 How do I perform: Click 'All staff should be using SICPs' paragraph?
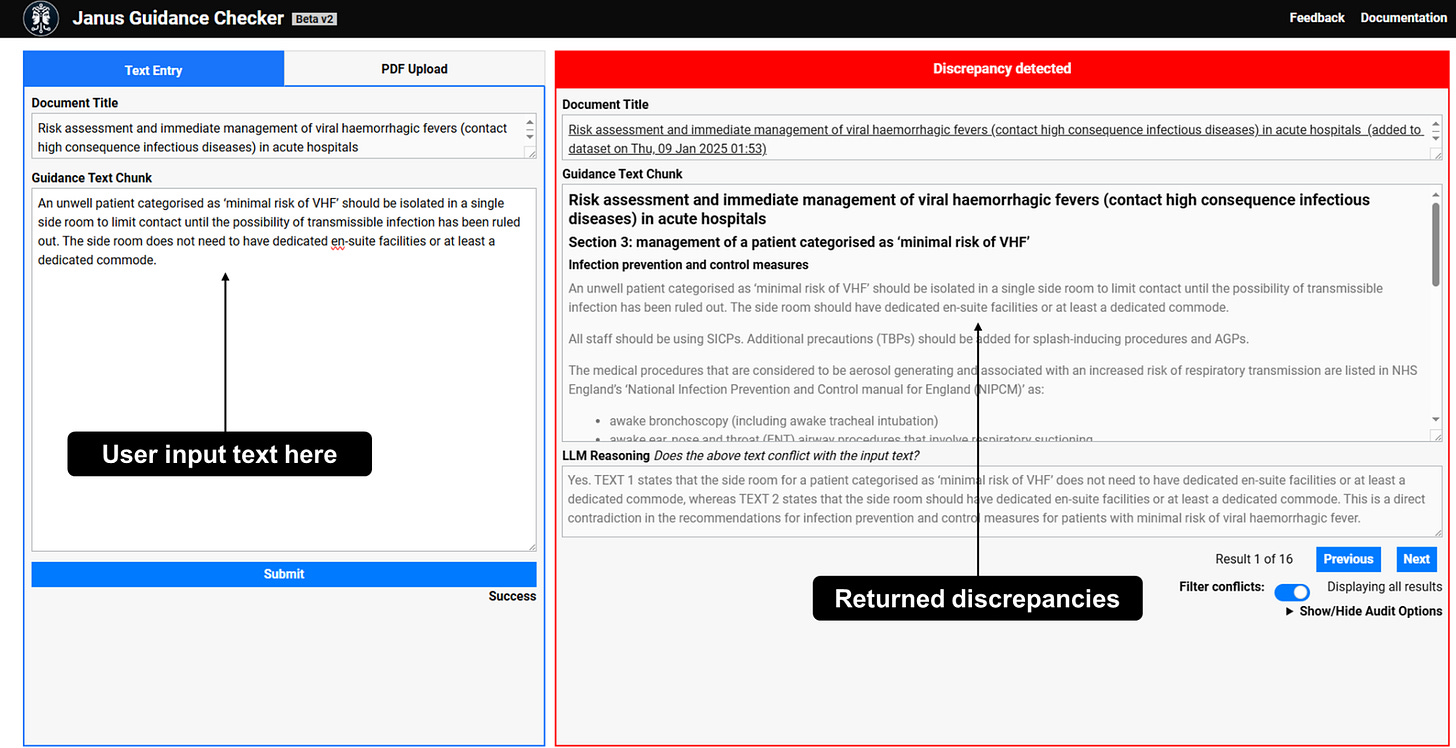pos(908,338)
